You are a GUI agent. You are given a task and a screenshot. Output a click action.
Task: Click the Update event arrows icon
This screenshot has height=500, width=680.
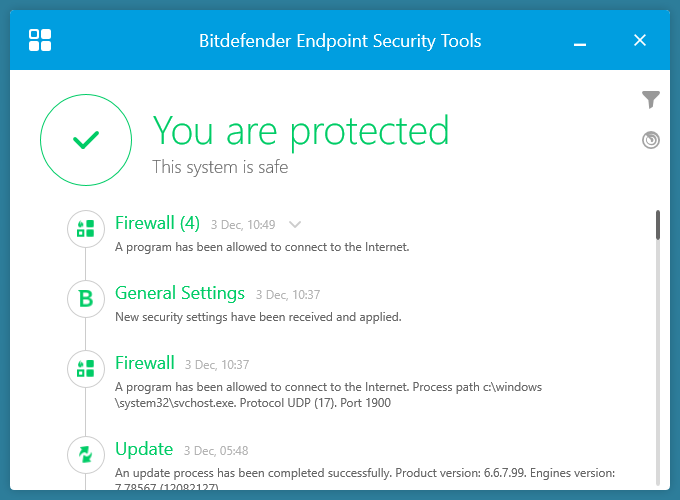86,455
